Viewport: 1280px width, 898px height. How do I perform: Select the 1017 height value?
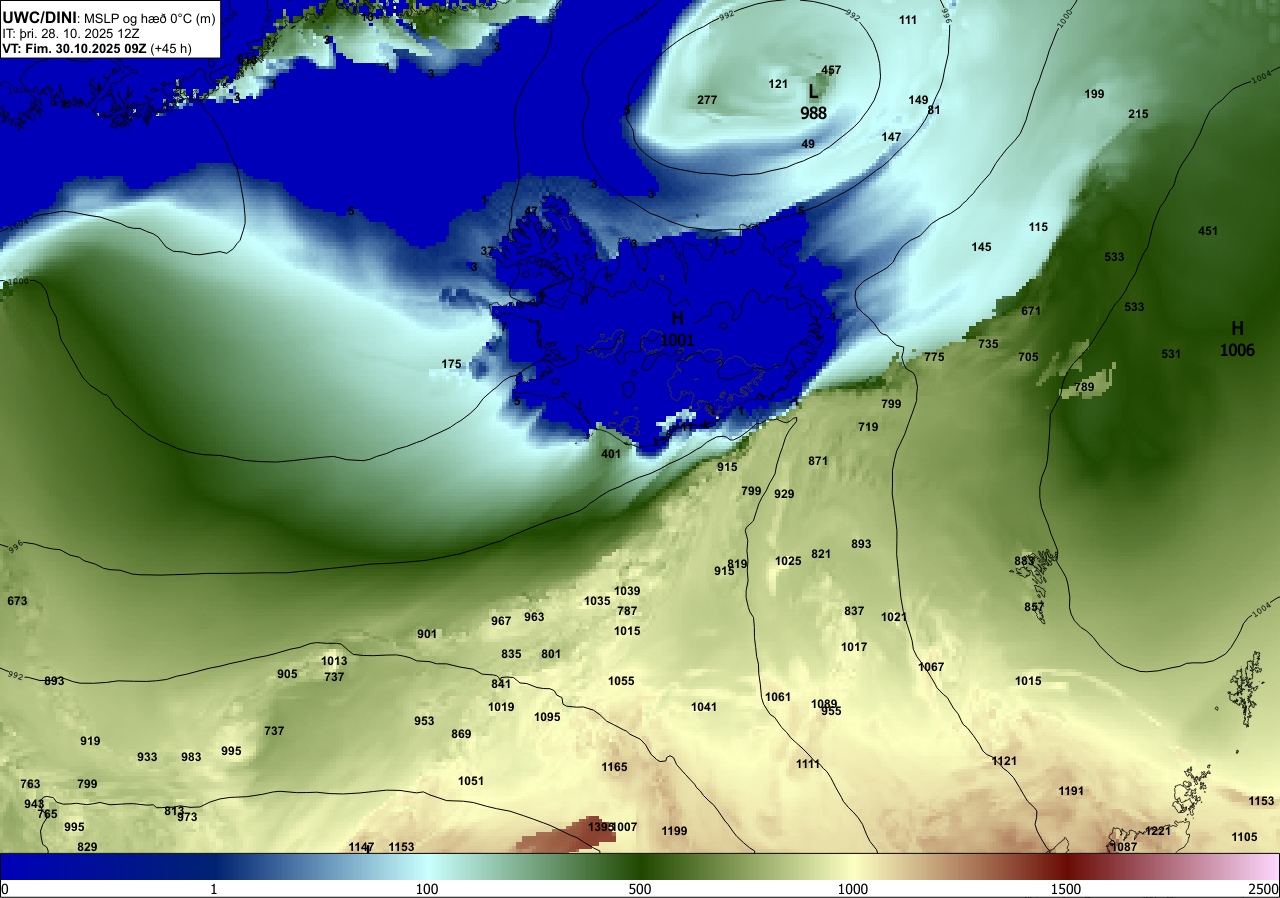coord(854,647)
